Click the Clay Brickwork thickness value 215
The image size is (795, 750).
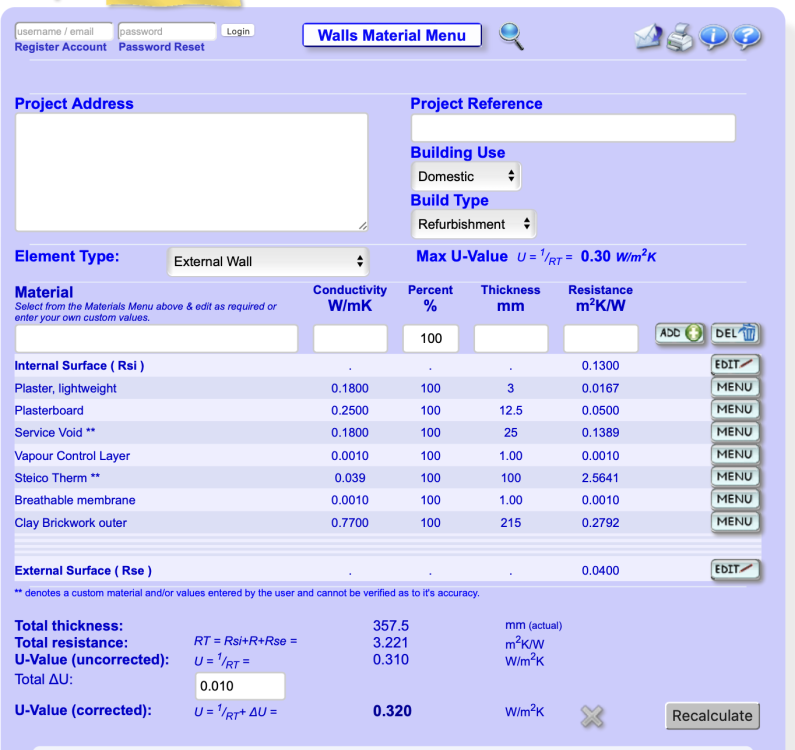pos(511,523)
